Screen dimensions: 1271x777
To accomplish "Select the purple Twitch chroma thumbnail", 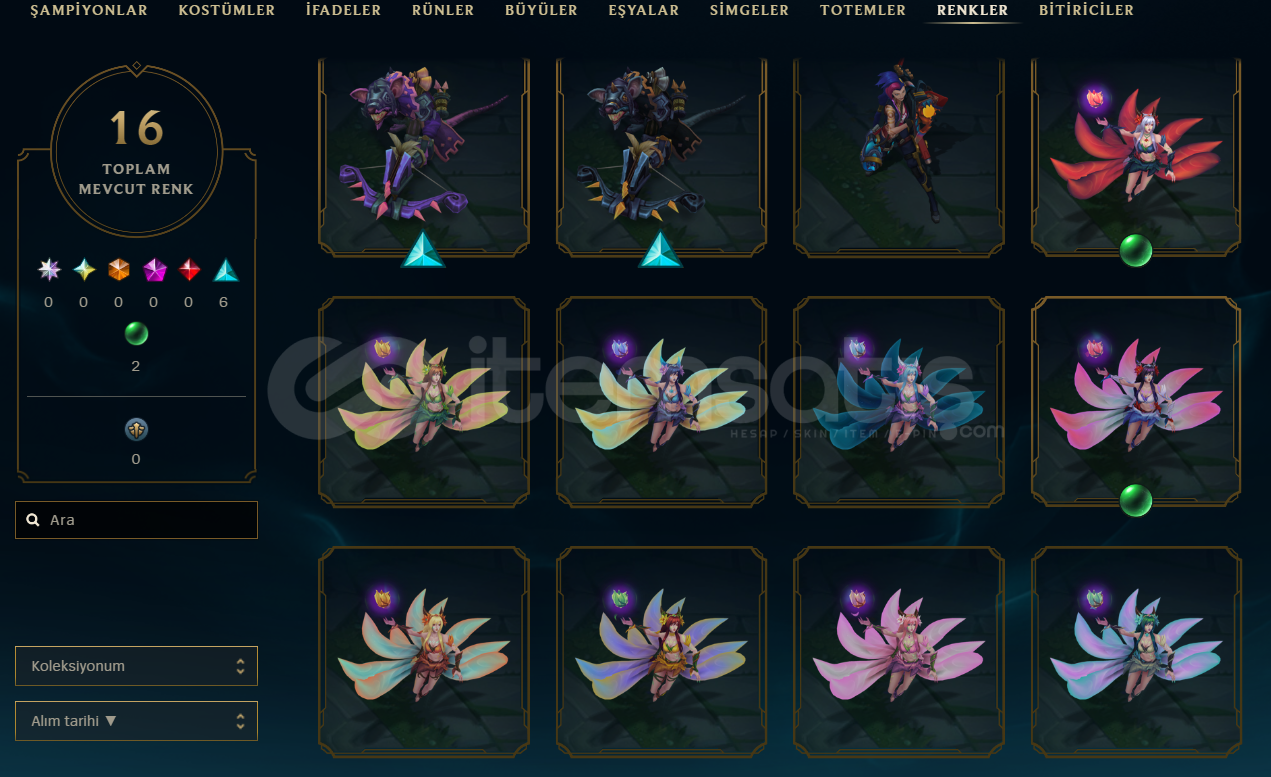I will [424, 156].
